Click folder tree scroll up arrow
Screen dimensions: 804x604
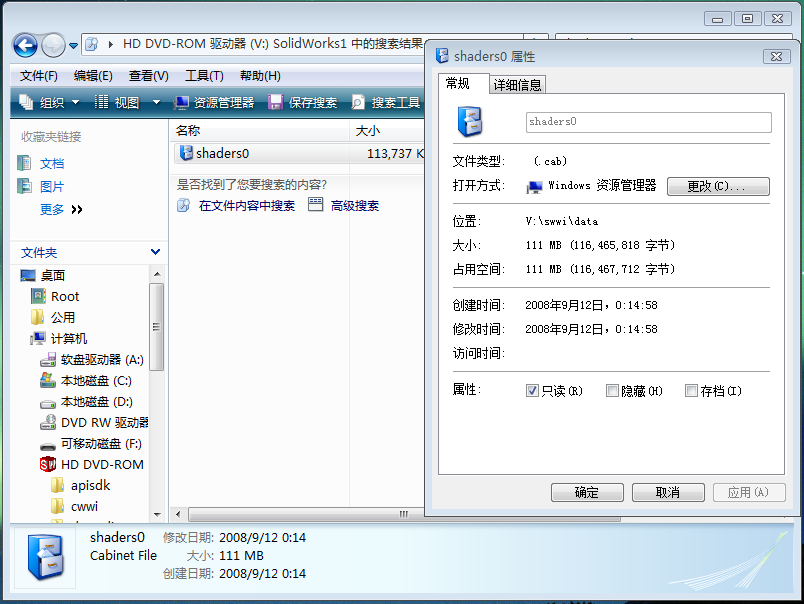(157, 274)
